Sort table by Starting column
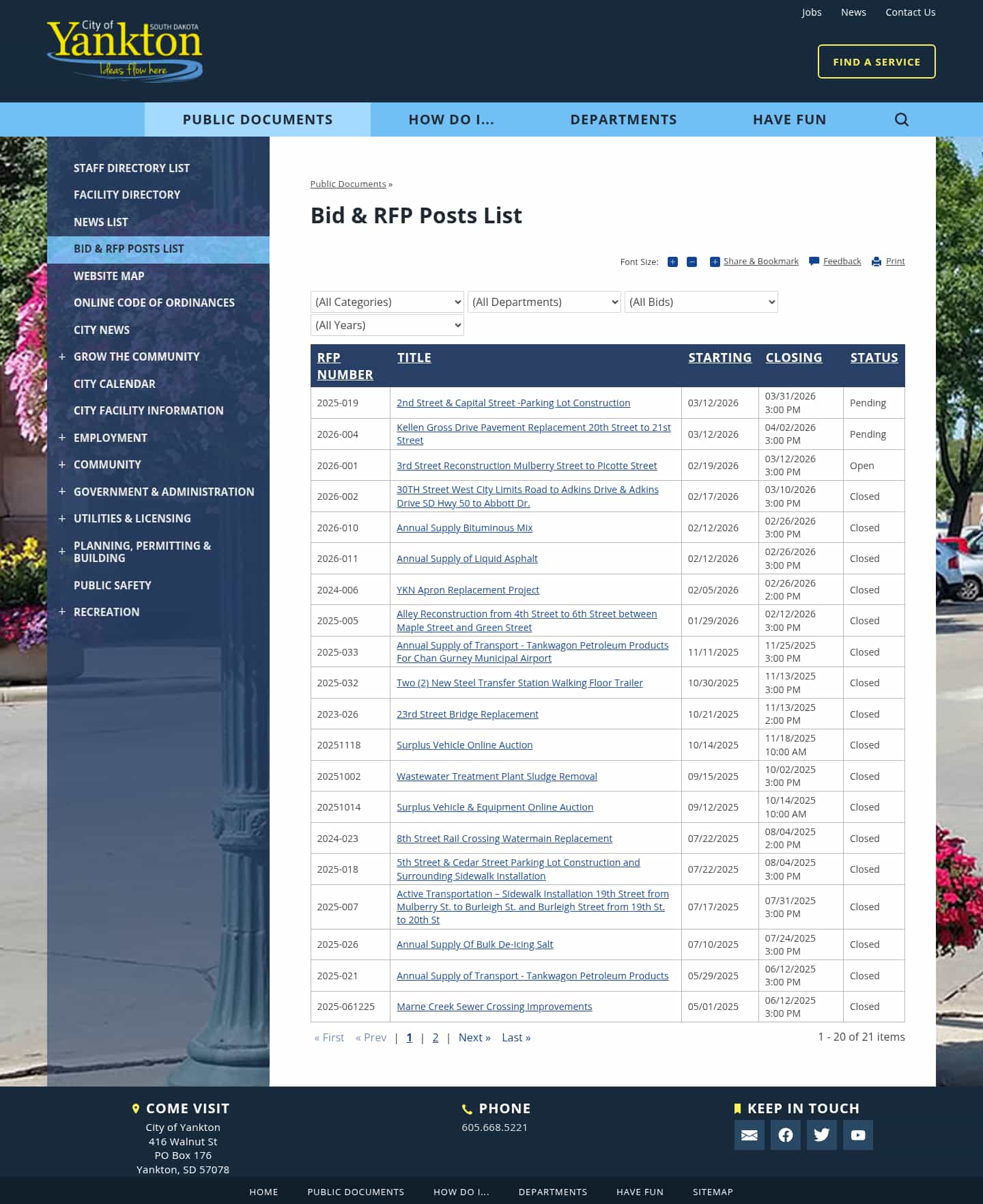Image resolution: width=983 pixels, height=1204 pixels. pyautogui.click(x=720, y=358)
